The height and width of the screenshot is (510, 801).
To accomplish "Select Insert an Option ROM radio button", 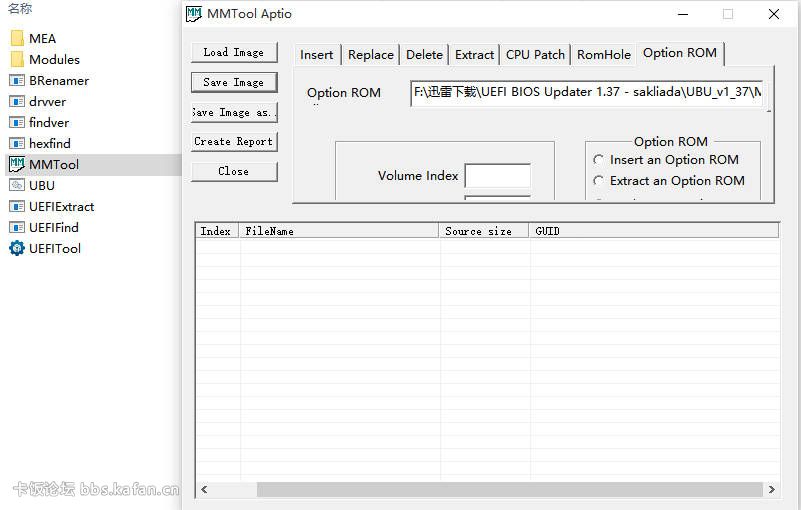I will tap(598, 160).
